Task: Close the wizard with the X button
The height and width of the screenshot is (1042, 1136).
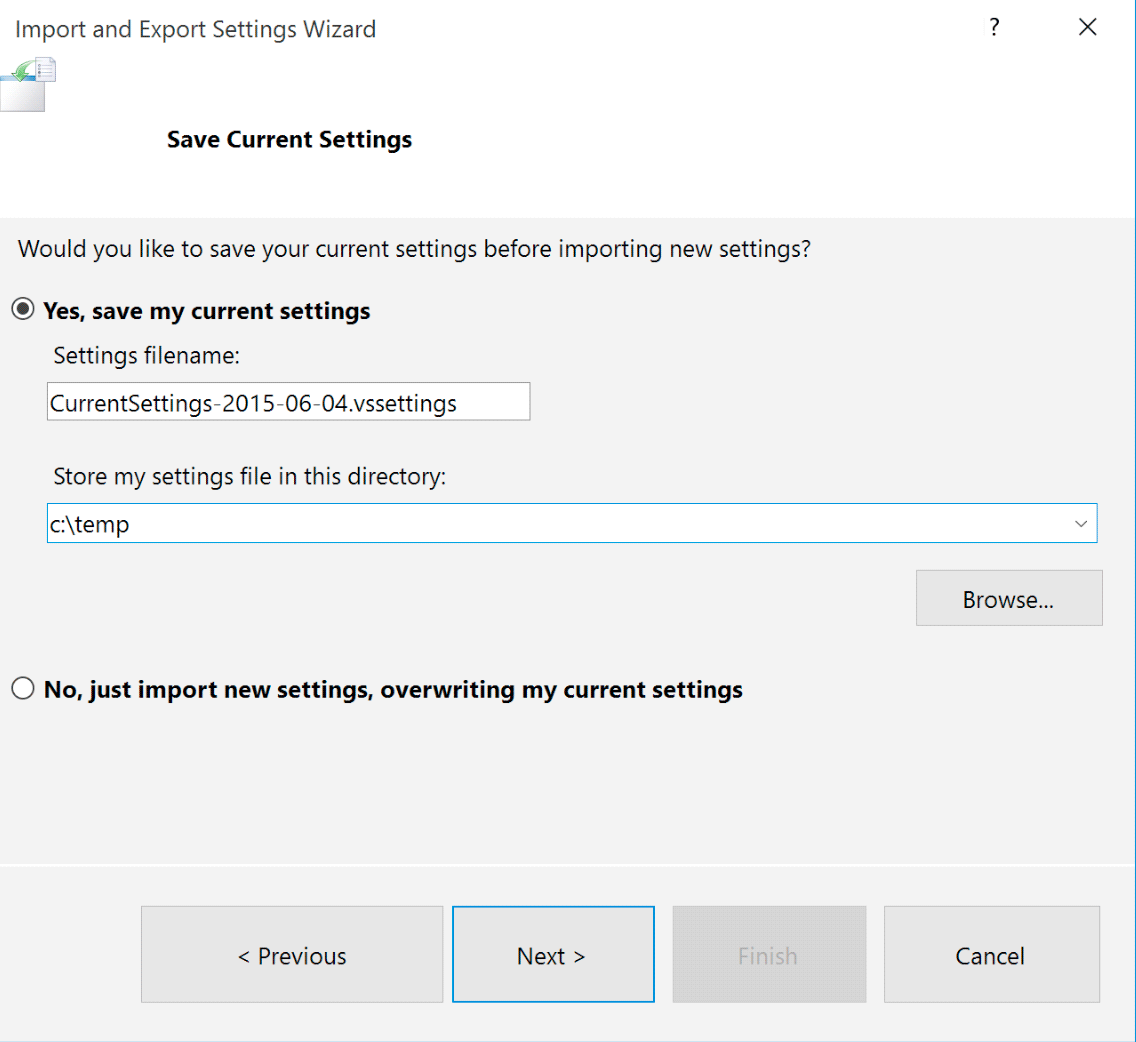Action: click(1088, 28)
